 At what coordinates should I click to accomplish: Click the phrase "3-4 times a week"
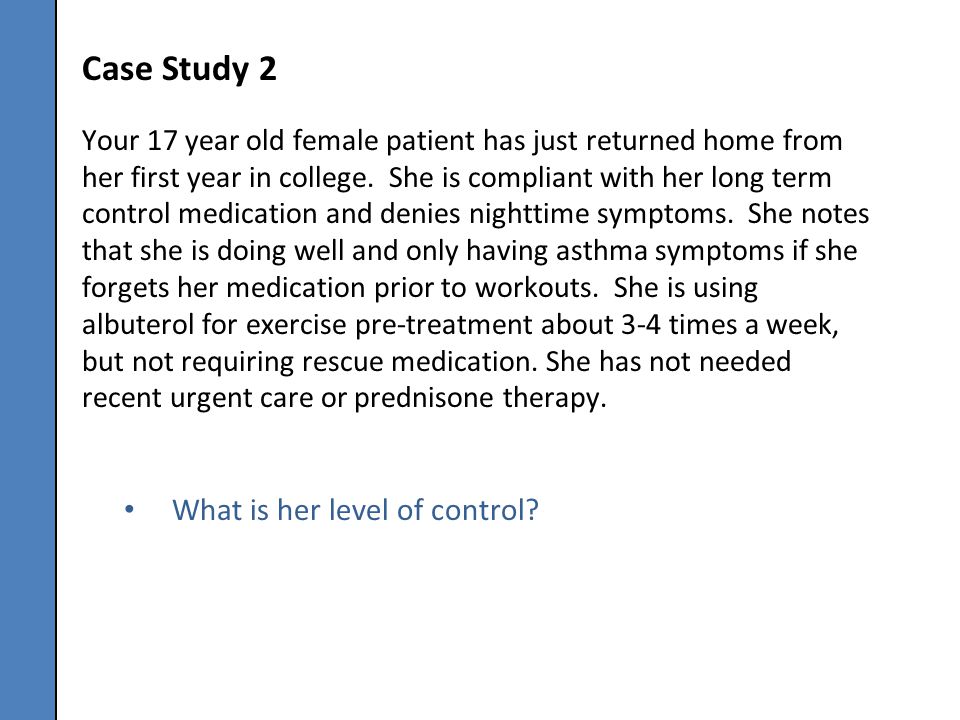click(728, 324)
